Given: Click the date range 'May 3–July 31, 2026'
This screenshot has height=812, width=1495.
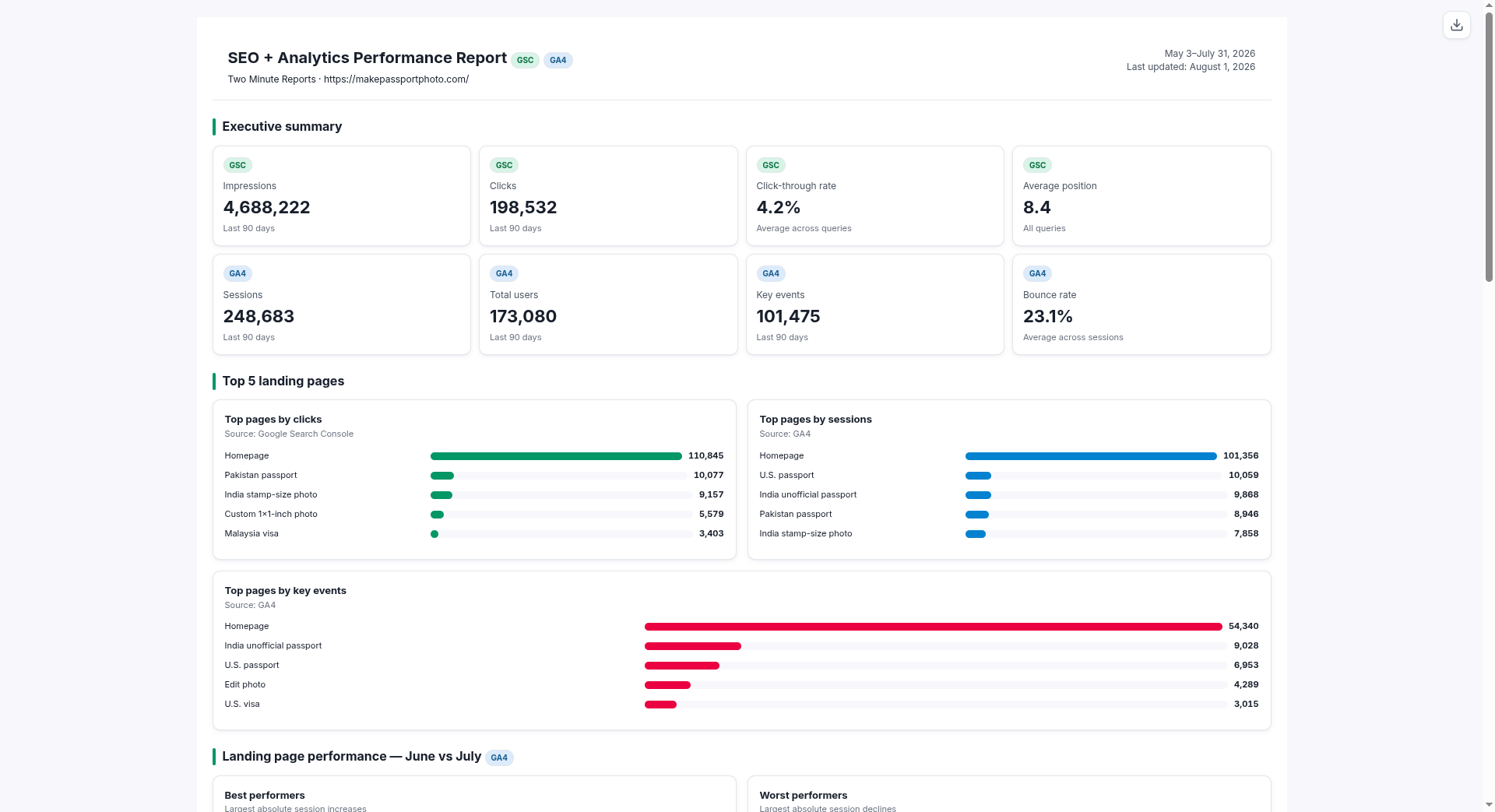Looking at the screenshot, I should 1209,54.
